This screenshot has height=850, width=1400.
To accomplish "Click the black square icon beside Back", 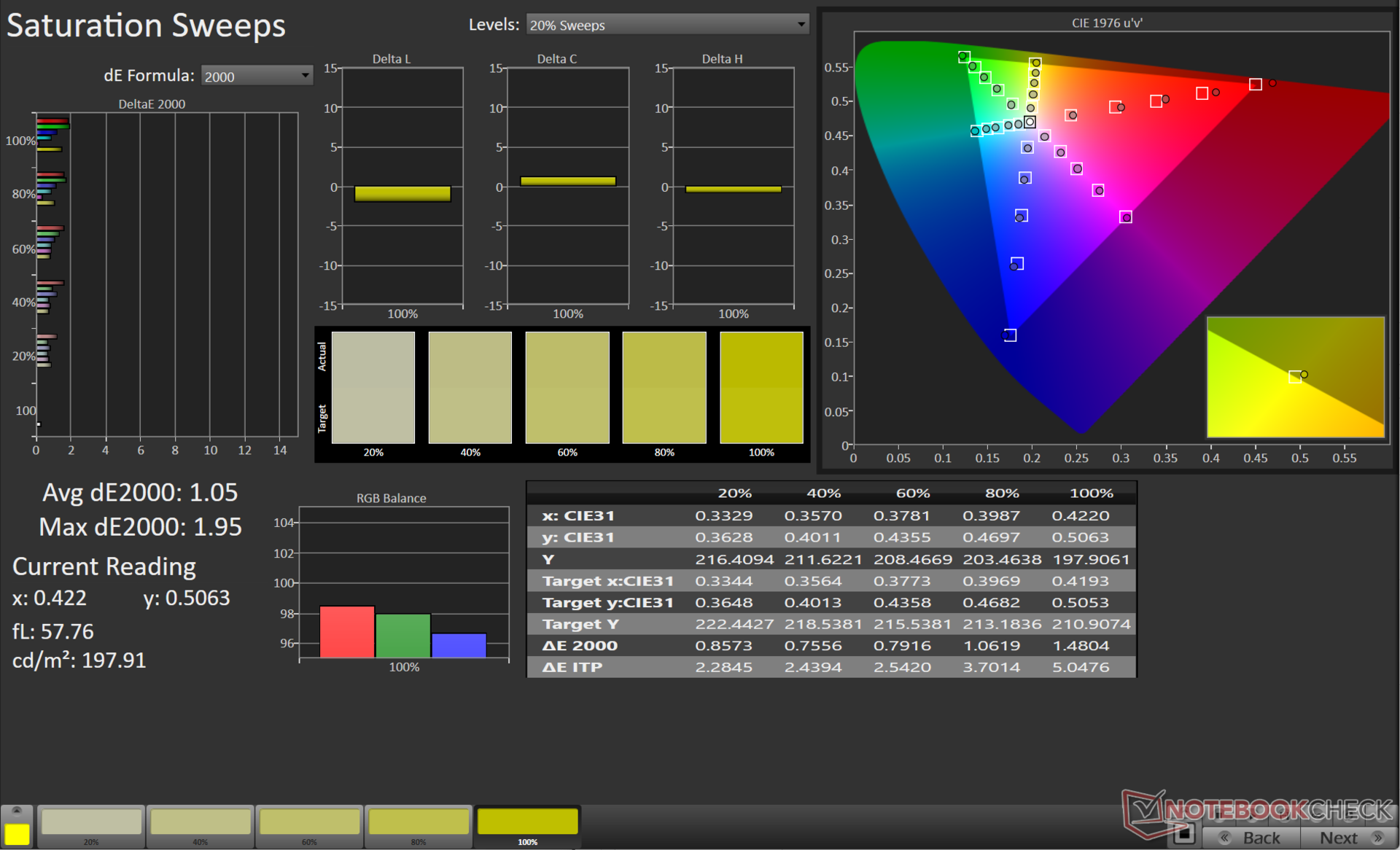I will (x=1185, y=833).
